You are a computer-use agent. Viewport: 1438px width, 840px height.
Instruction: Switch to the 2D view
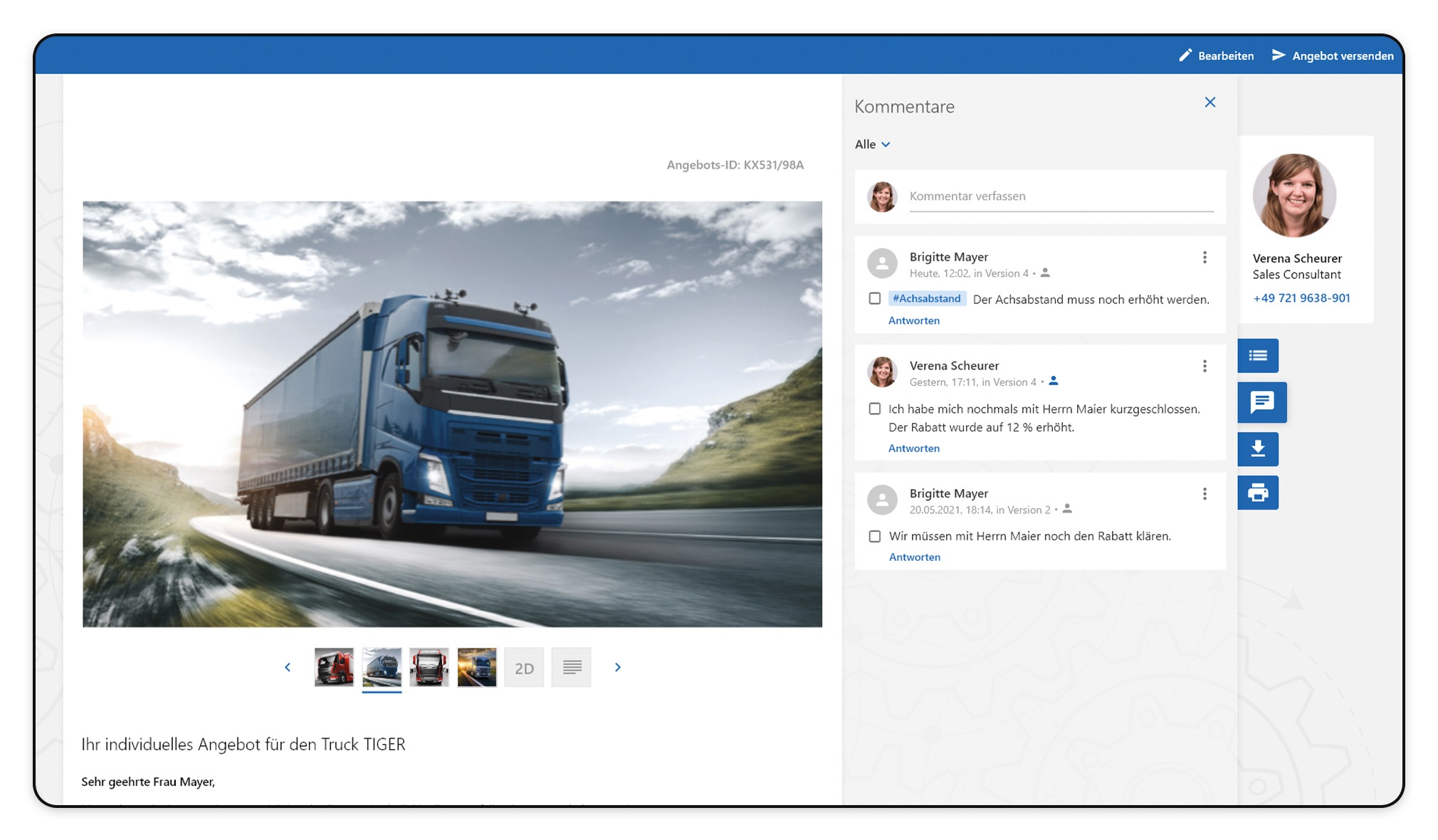pyautogui.click(x=524, y=668)
